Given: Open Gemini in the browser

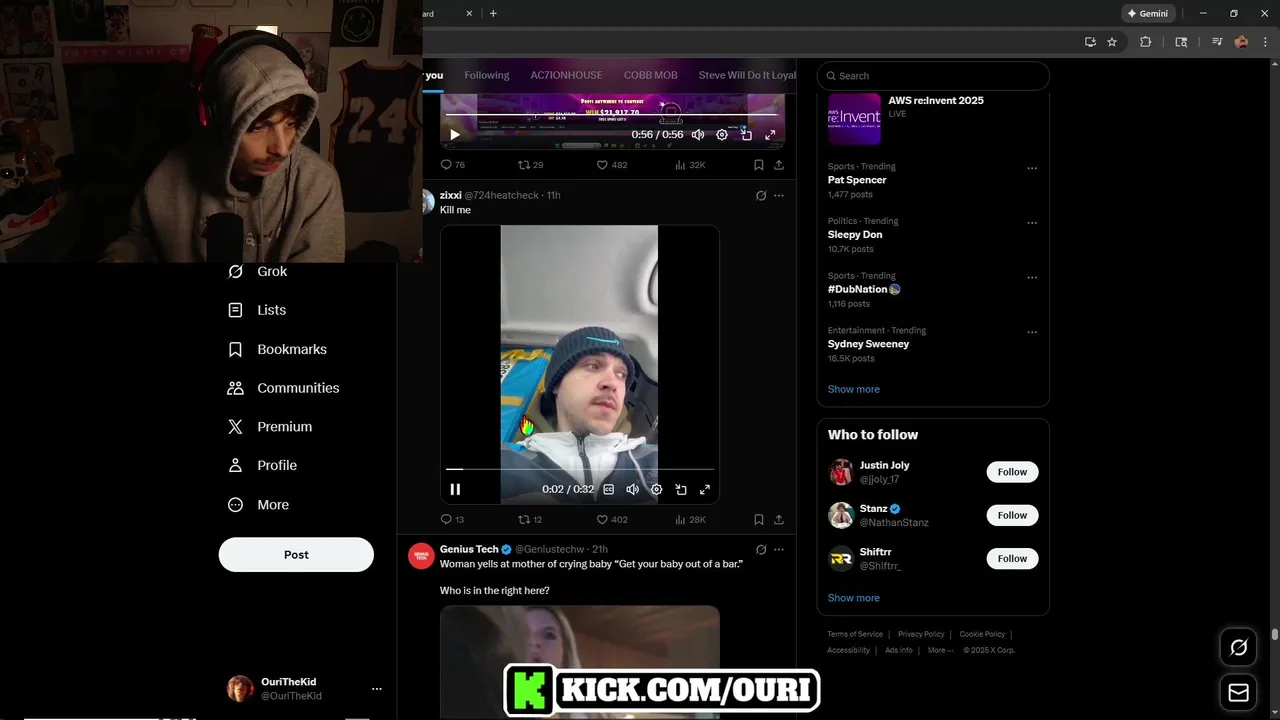Looking at the screenshot, I should tap(1148, 13).
